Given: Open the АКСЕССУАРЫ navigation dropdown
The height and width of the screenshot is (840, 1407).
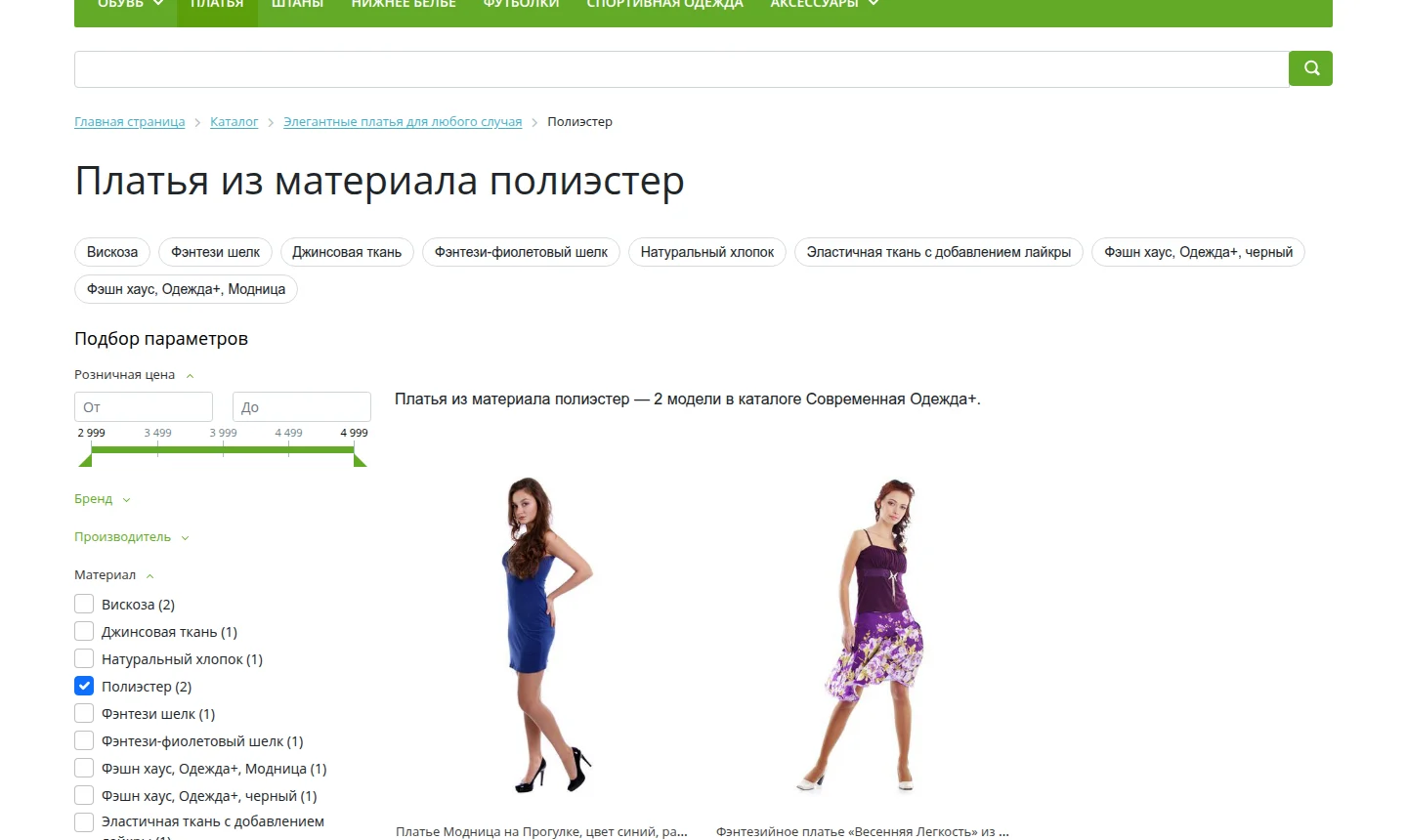Looking at the screenshot, I should click(825, 6).
